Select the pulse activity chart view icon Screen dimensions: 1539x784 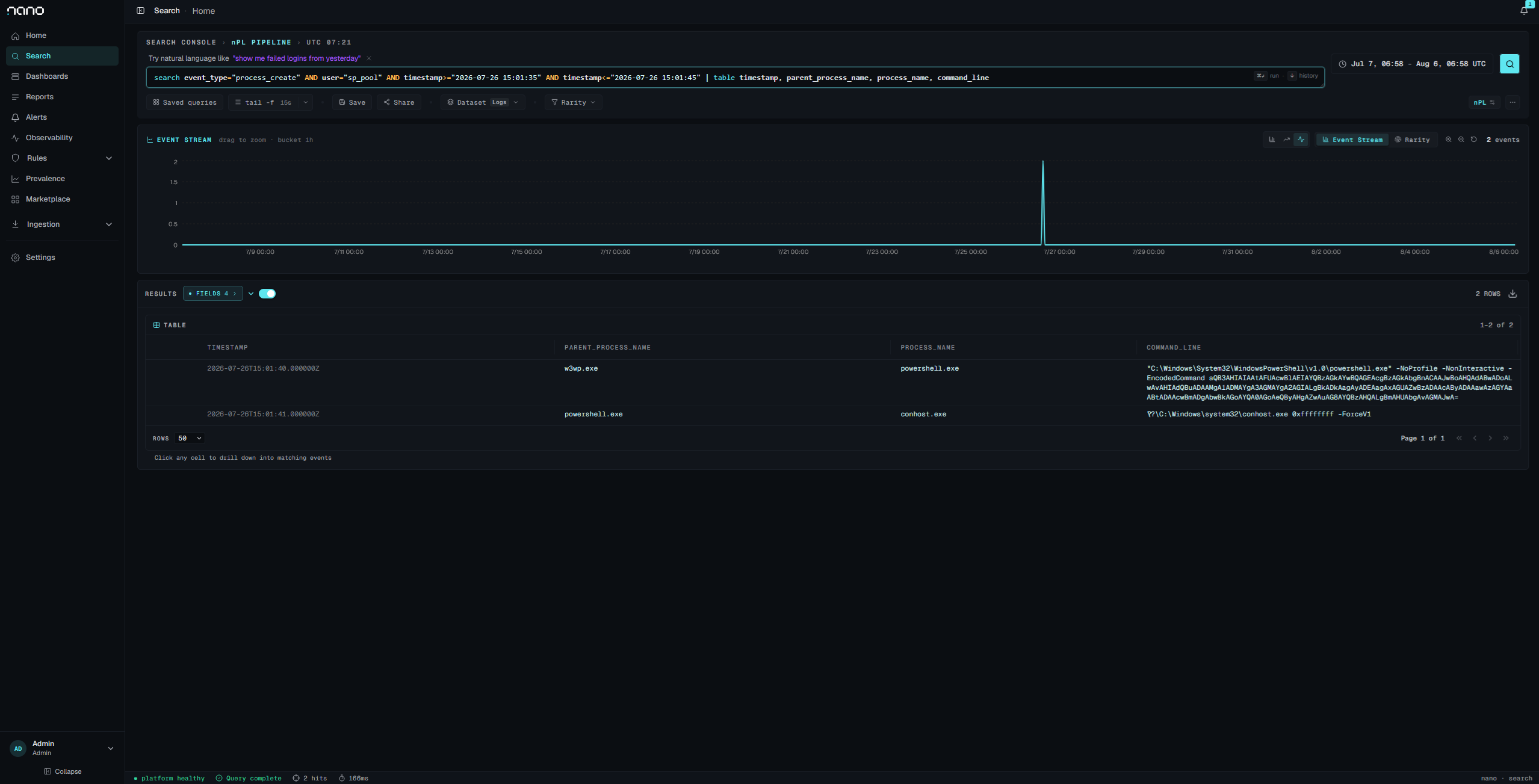tap(1301, 140)
